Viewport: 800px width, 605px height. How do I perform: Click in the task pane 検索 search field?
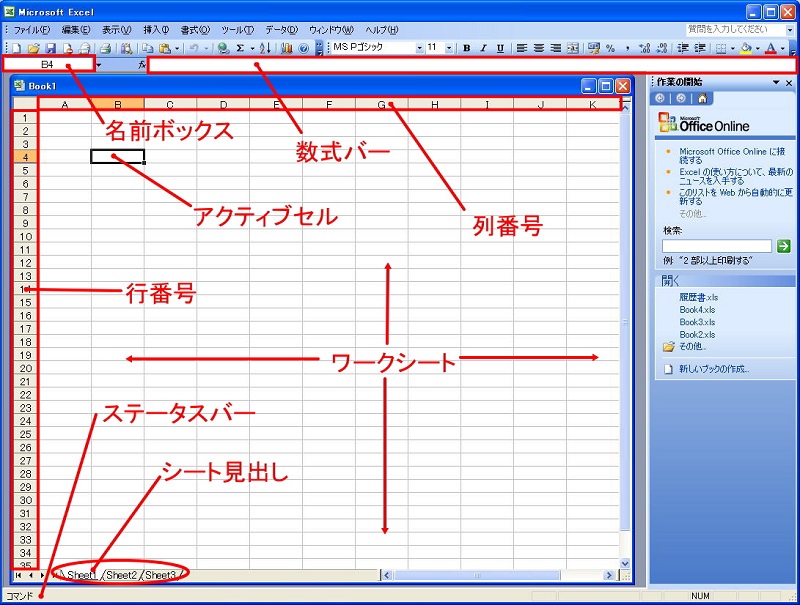click(x=717, y=246)
